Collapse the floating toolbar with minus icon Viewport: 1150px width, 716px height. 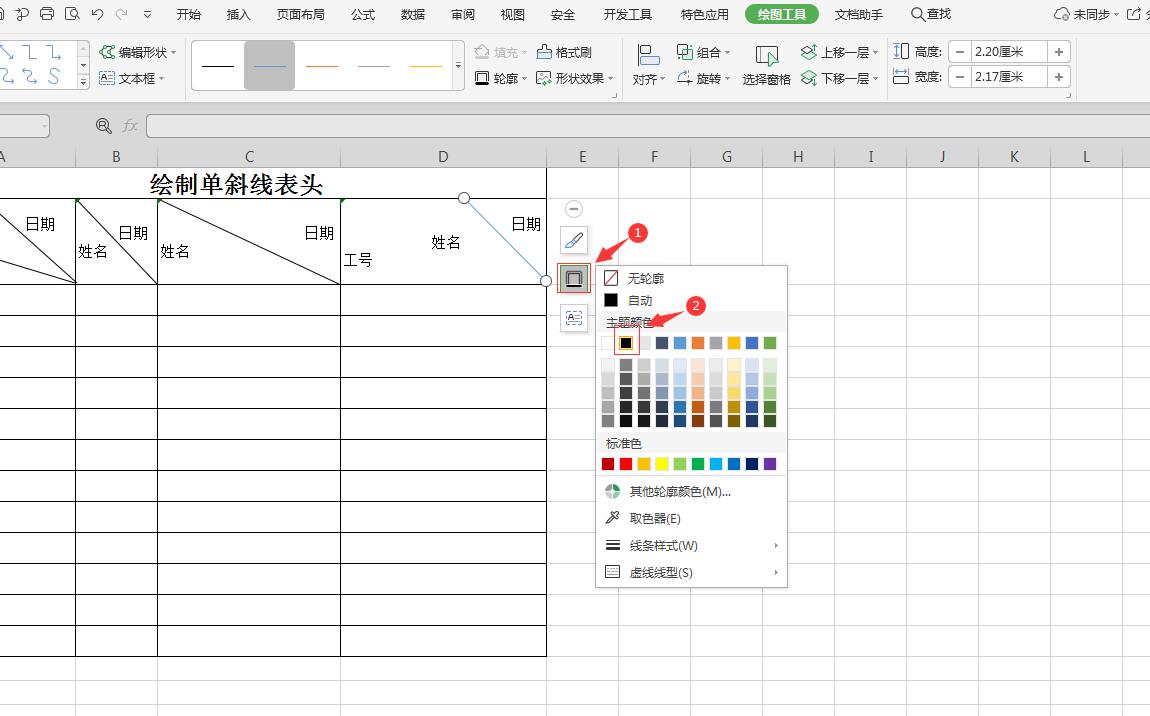point(574,209)
